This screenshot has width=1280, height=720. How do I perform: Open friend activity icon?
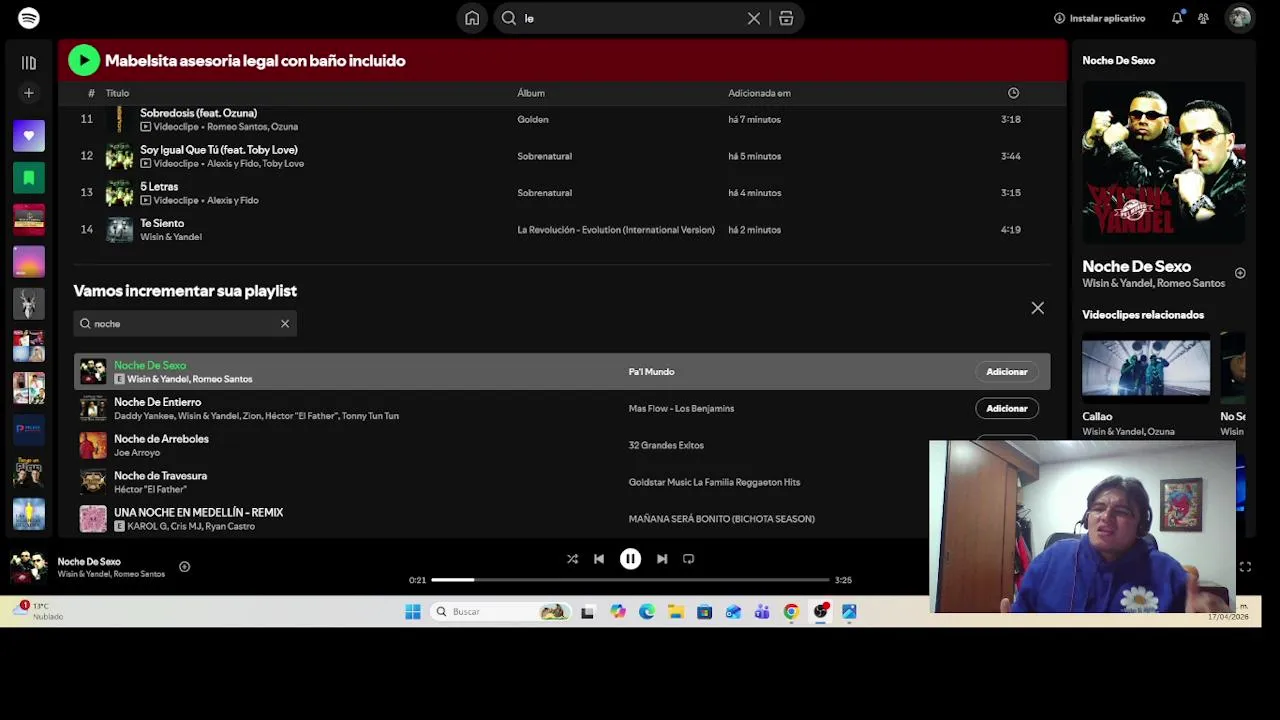tap(1204, 18)
